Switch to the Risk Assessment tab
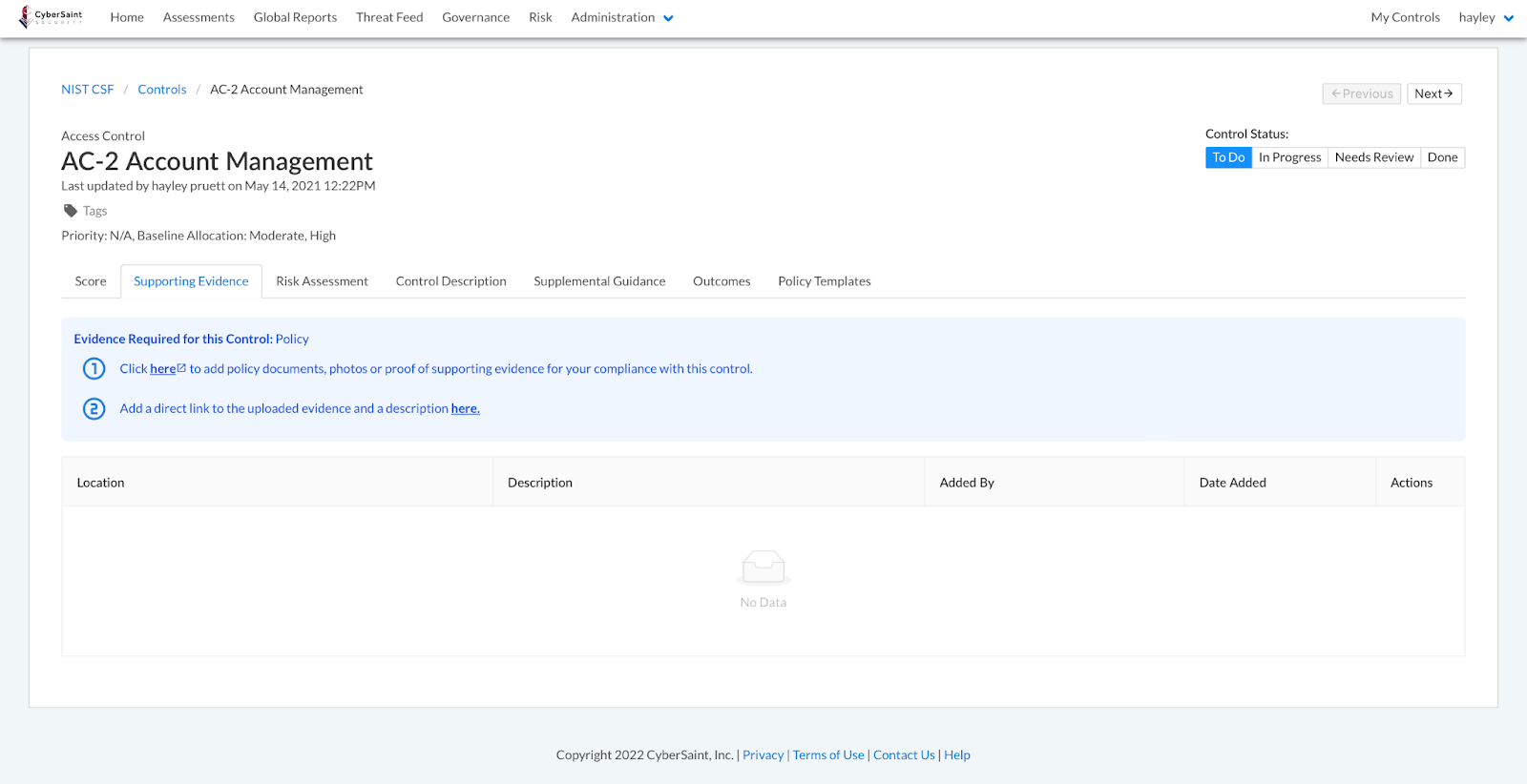Image resolution: width=1527 pixels, height=784 pixels. [322, 281]
